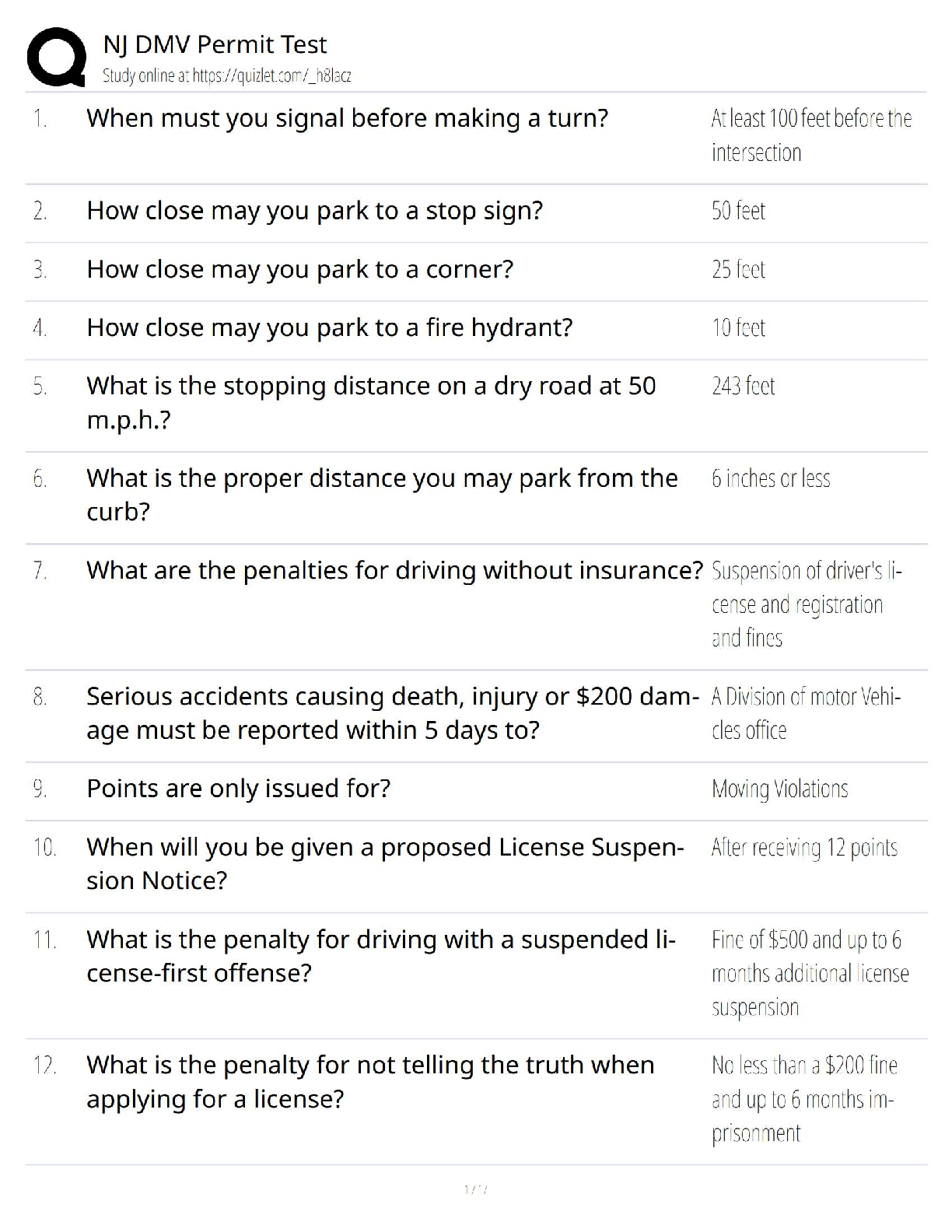
Task: Click the NJ DMV Permit Test title
Action: tap(215, 44)
